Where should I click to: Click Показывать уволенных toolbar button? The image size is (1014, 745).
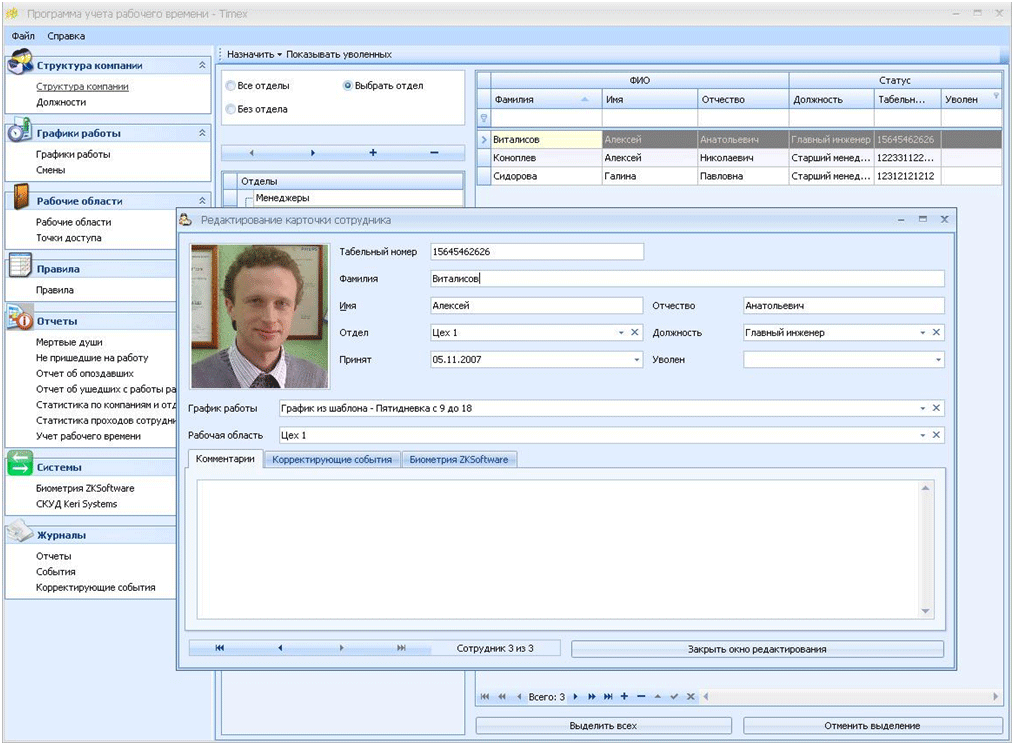click(x=339, y=54)
